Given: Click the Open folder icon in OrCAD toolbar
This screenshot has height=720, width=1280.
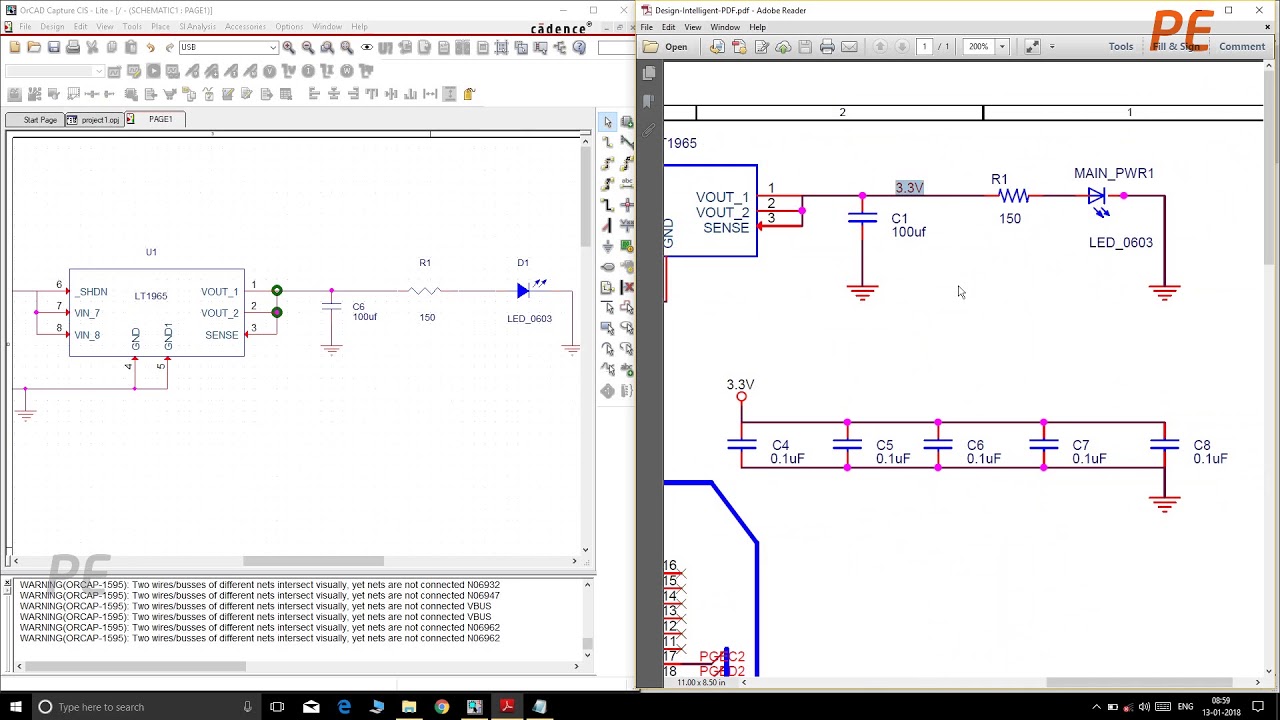Looking at the screenshot, I should pos(34,47).
